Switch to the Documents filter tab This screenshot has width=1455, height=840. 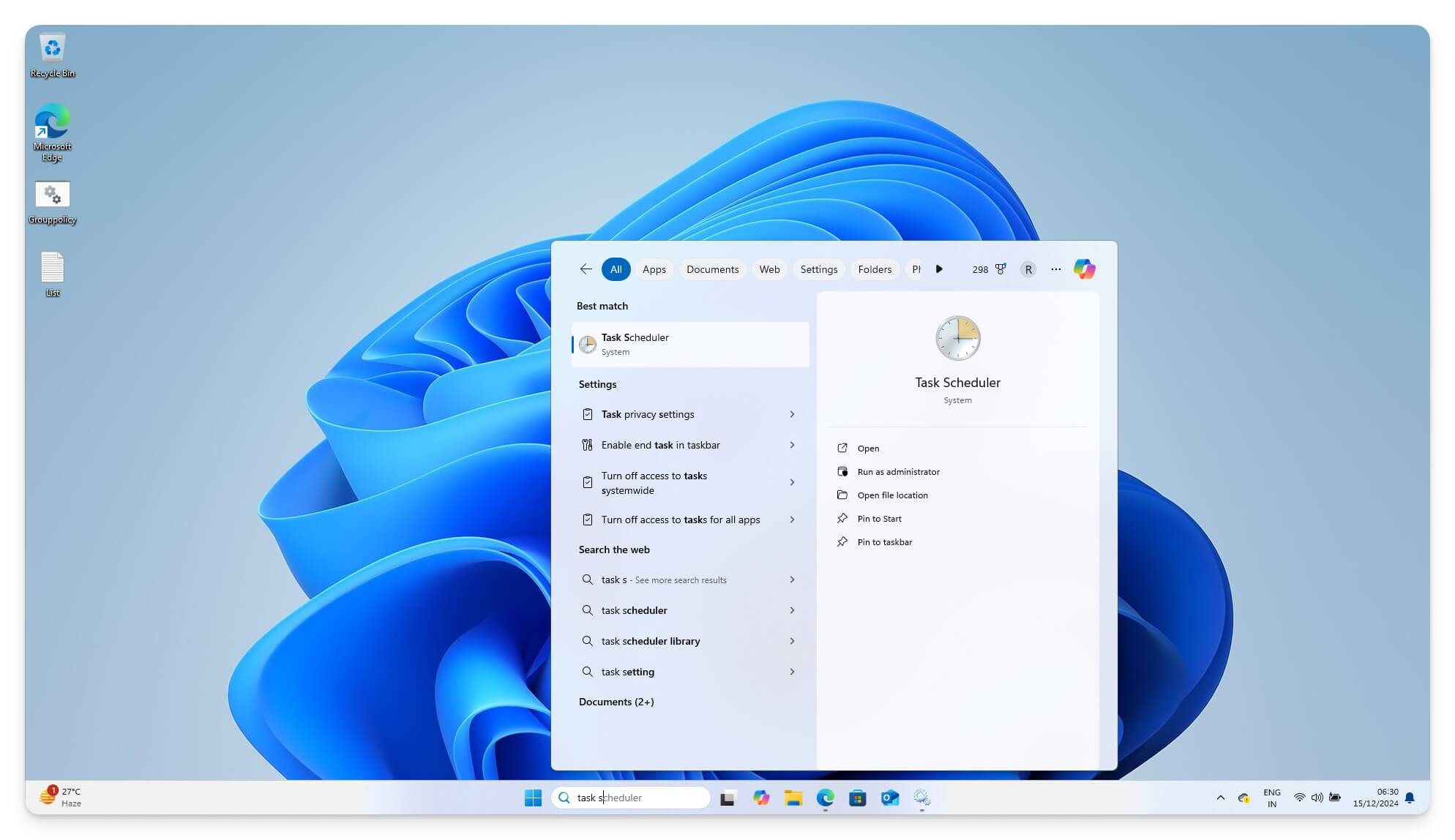711,269
